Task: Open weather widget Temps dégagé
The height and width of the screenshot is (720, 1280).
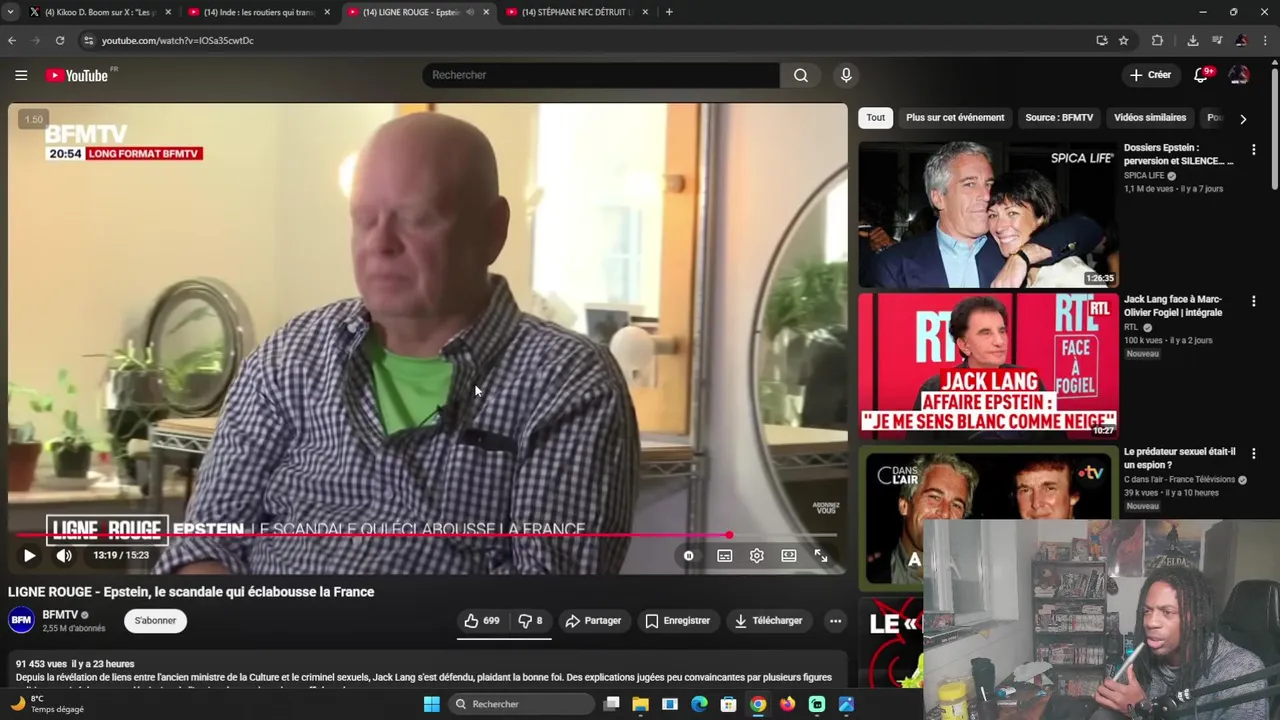Action: [48, 704]
